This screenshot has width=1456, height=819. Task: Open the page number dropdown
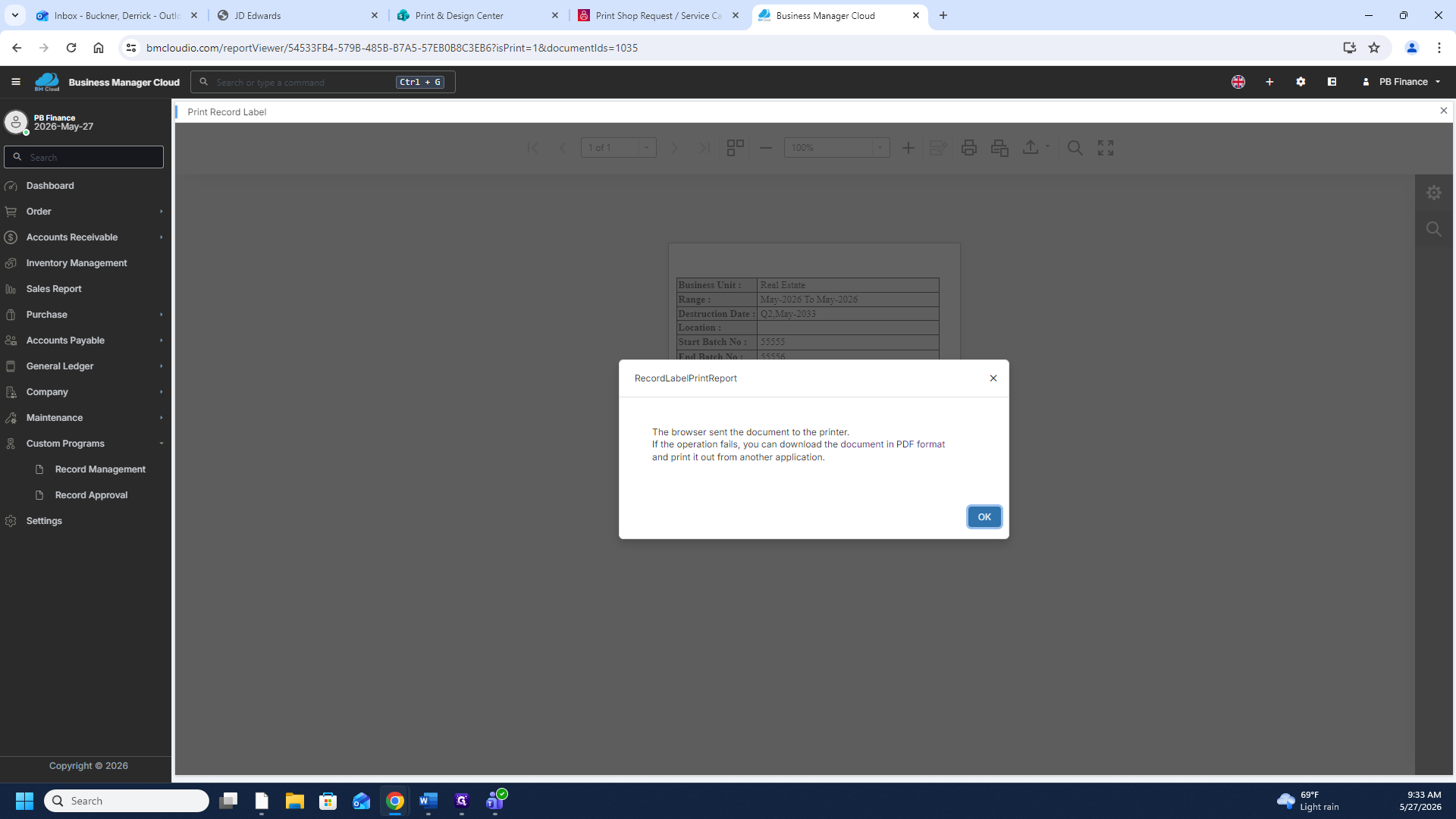(x=646, y=148)
